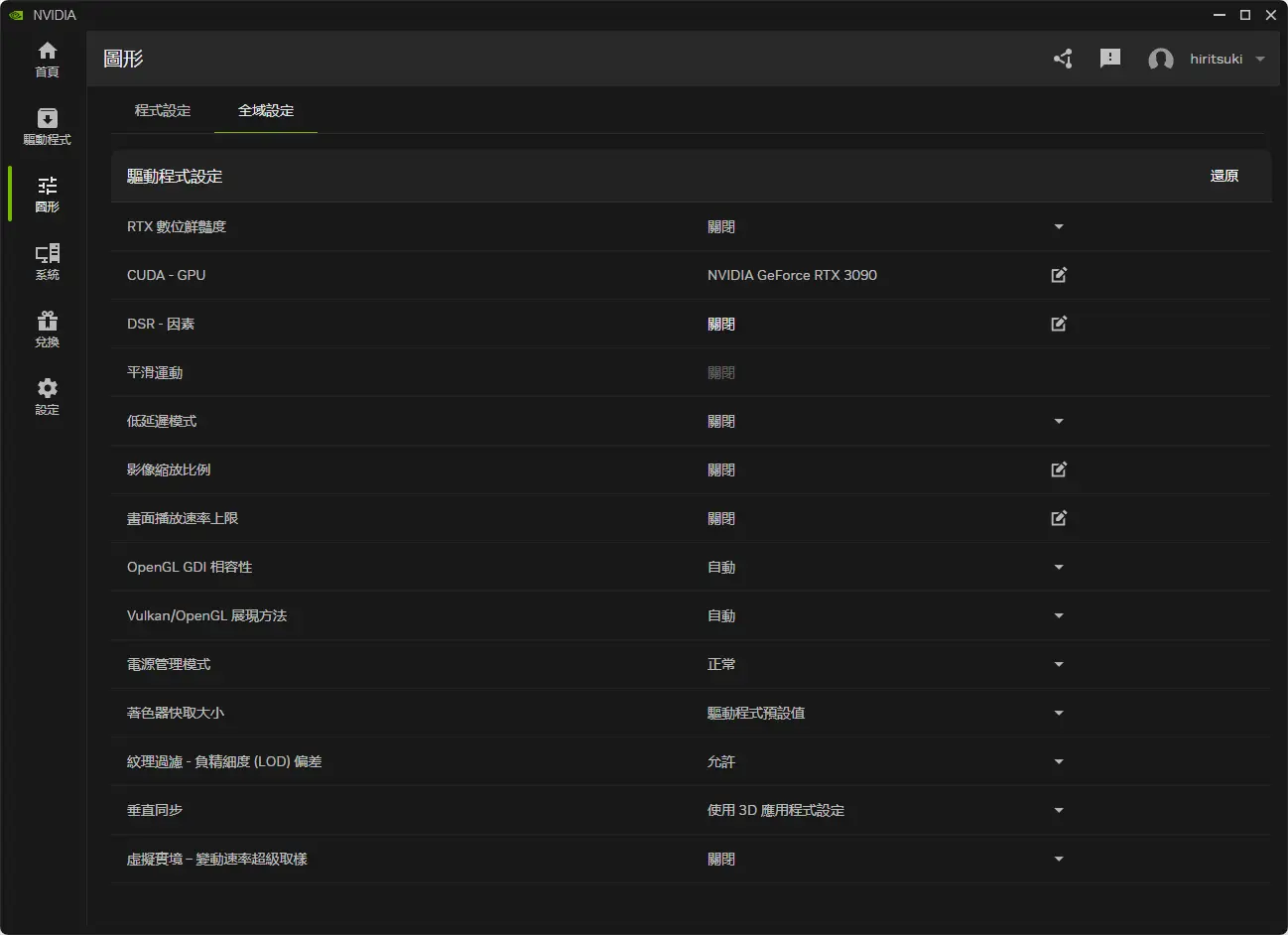Edit the 影像縮放比例 setting
The height and width of the screenshot is (935, 1288).
(1059, 469)
